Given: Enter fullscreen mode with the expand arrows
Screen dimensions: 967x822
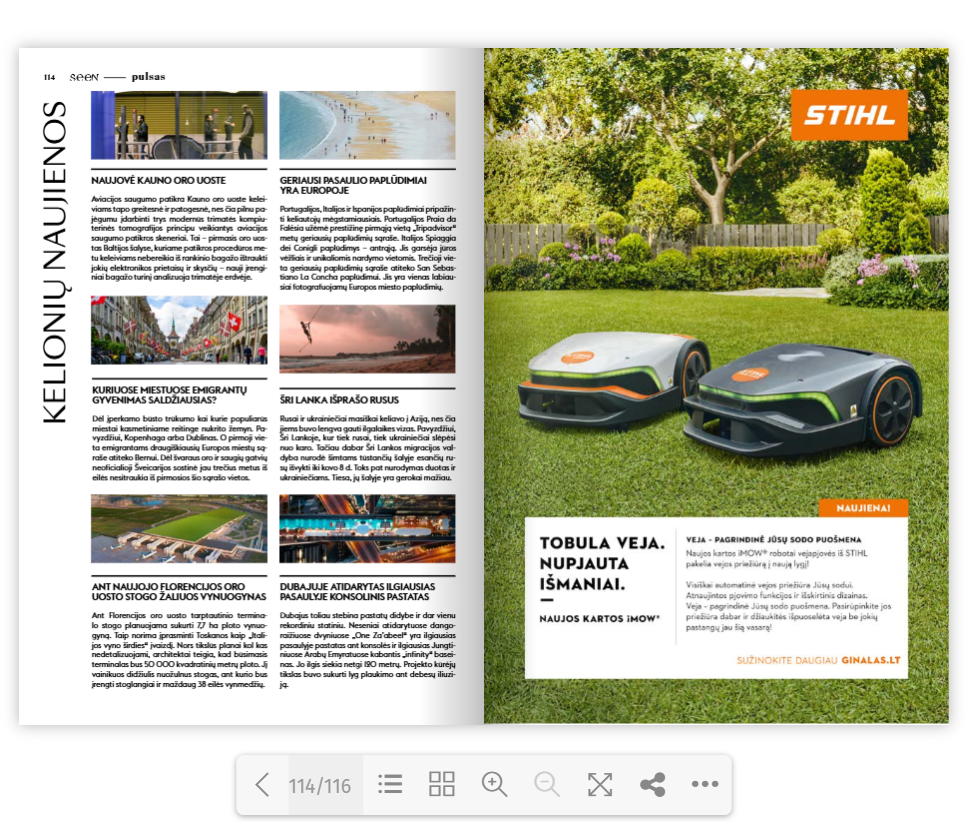Looking at the screenshot, I should 600,785.
